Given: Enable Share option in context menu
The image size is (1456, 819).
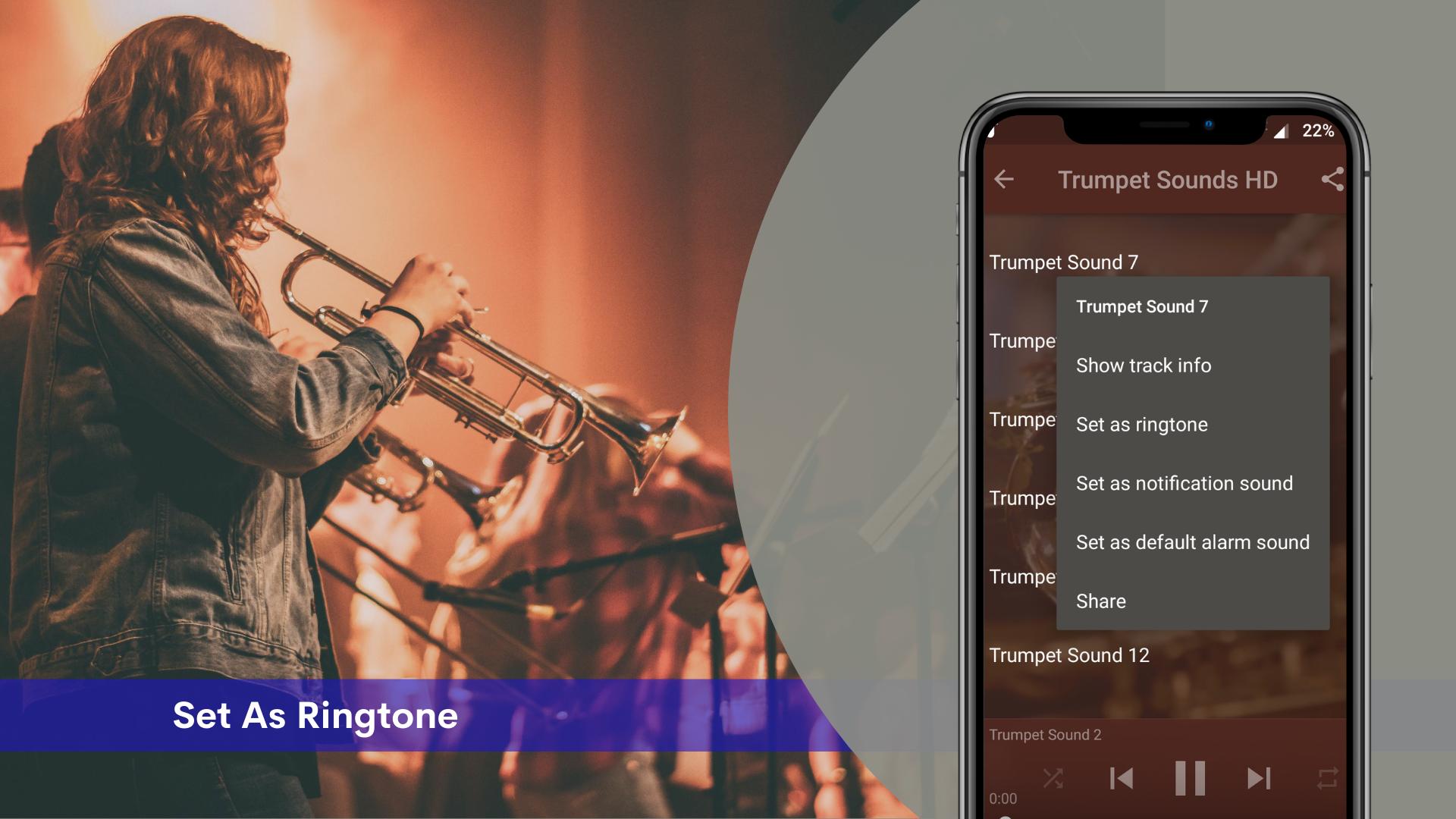Looking at the screenshot, I should [x=1101, y=601].
